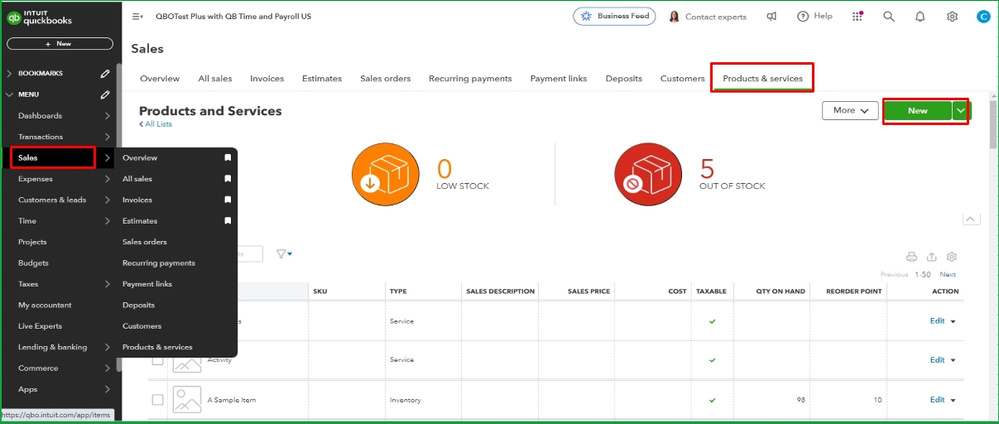Edit the A Sample Item row
The width and height of the screenshot is (999, 424).
coord(937,400)
